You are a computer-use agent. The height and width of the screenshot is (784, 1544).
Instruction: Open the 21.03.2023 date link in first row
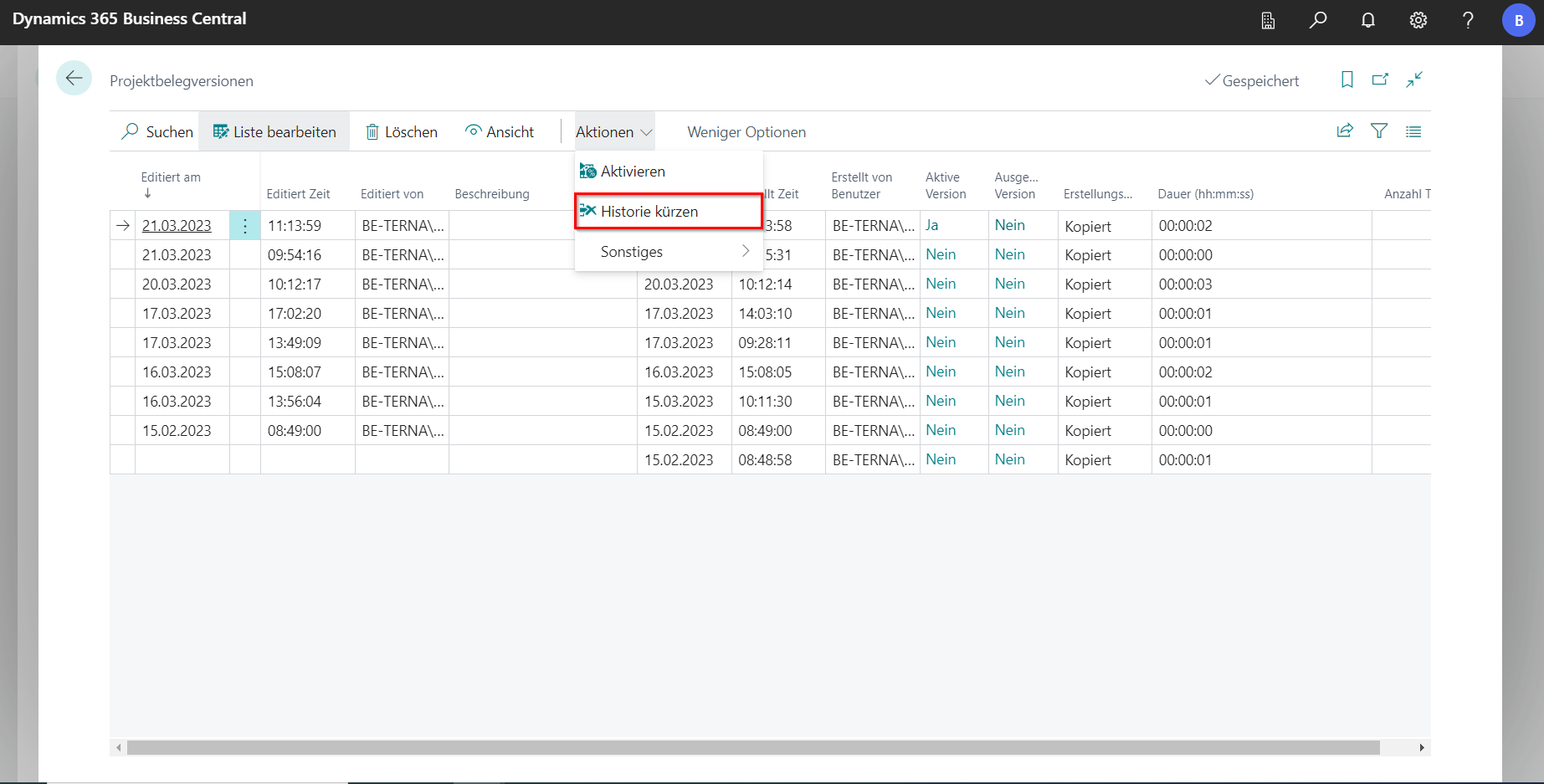[177, 226]
